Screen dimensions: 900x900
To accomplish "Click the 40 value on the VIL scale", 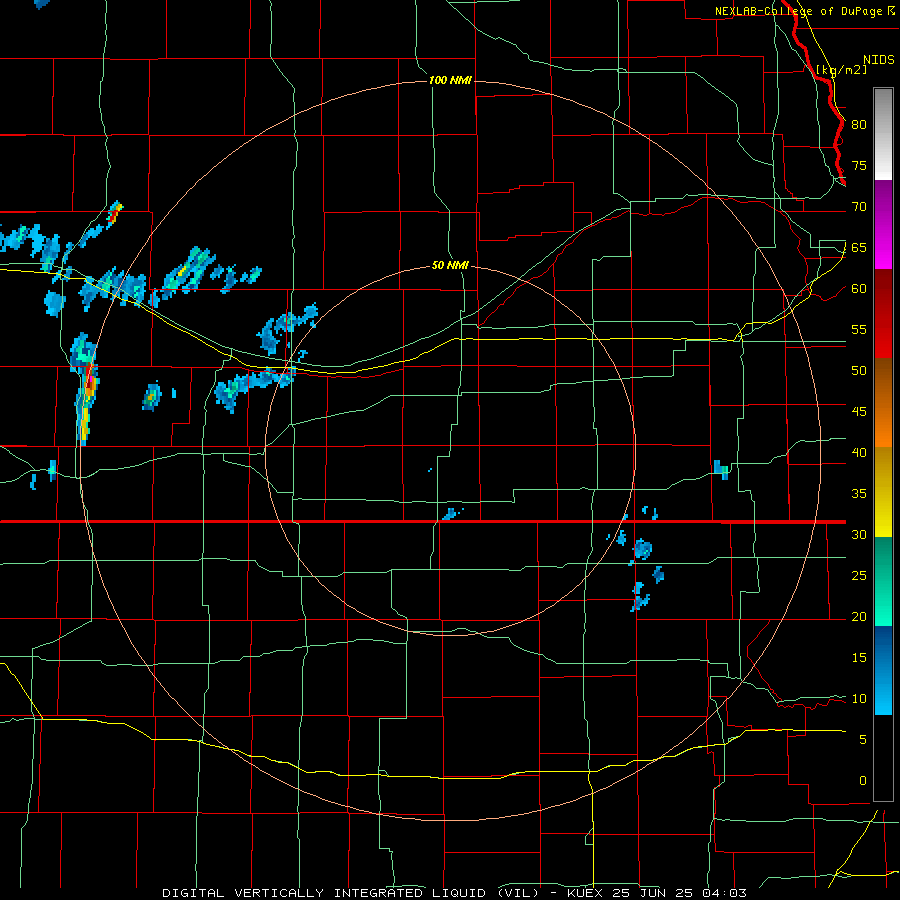I will click(x=859, y=452).
